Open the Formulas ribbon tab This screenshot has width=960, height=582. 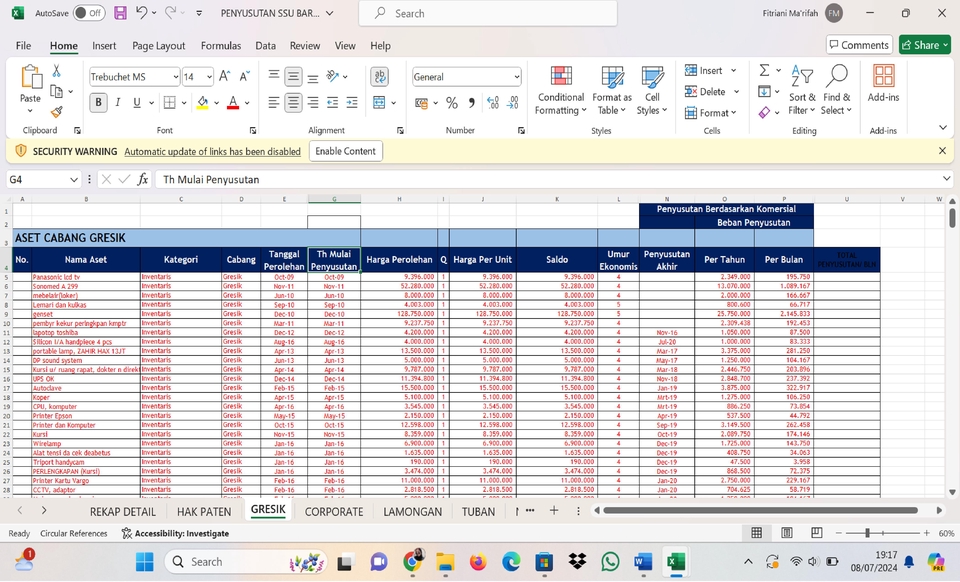pos(220,46)
